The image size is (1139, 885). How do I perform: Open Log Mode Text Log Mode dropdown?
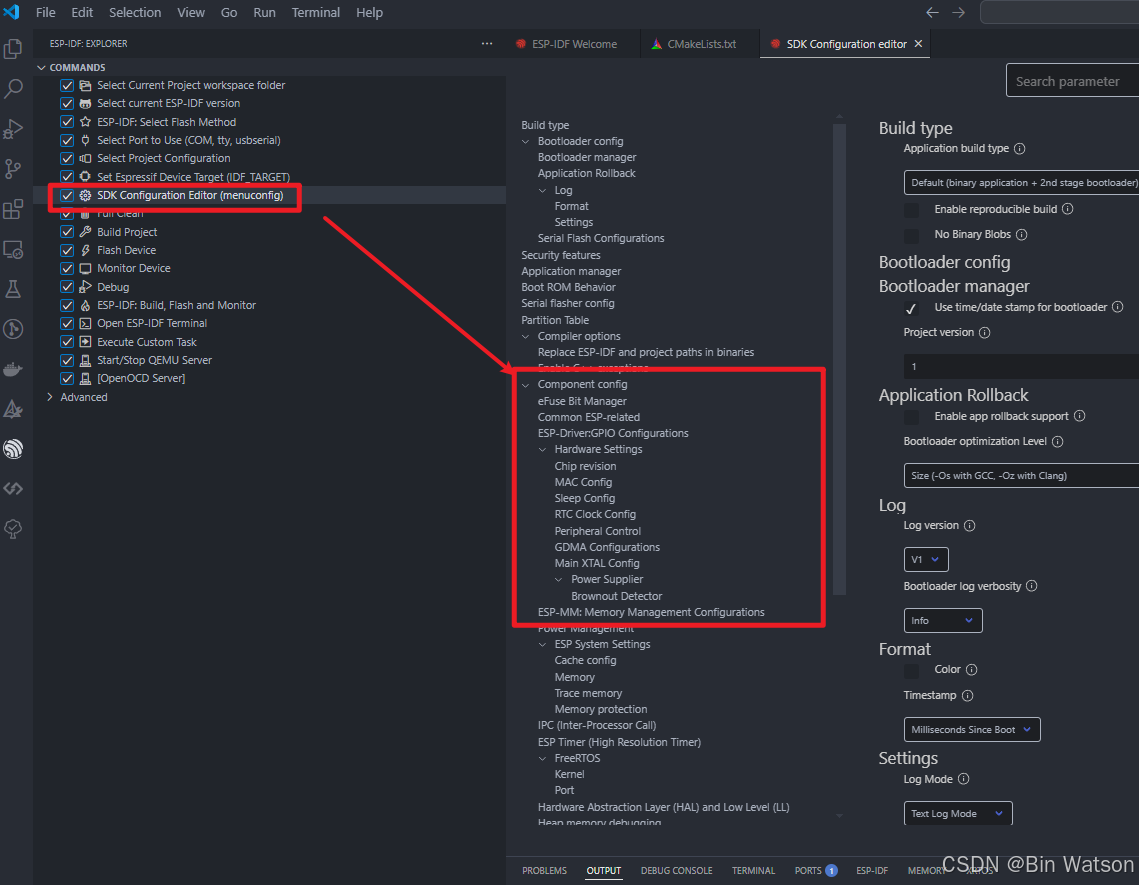tap(957, 814)
